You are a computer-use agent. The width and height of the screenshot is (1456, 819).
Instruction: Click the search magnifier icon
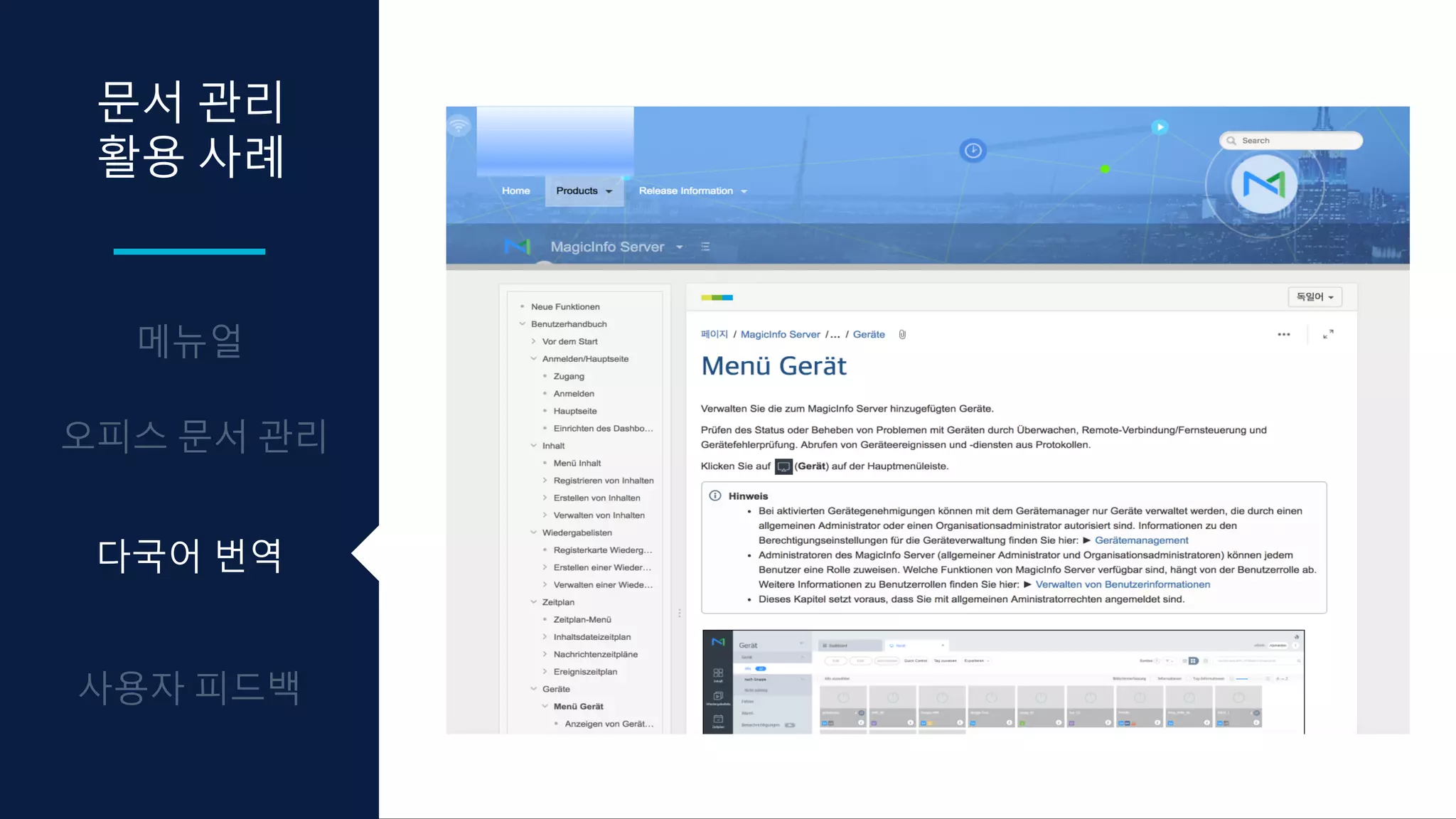click(x=1231, y=141)
